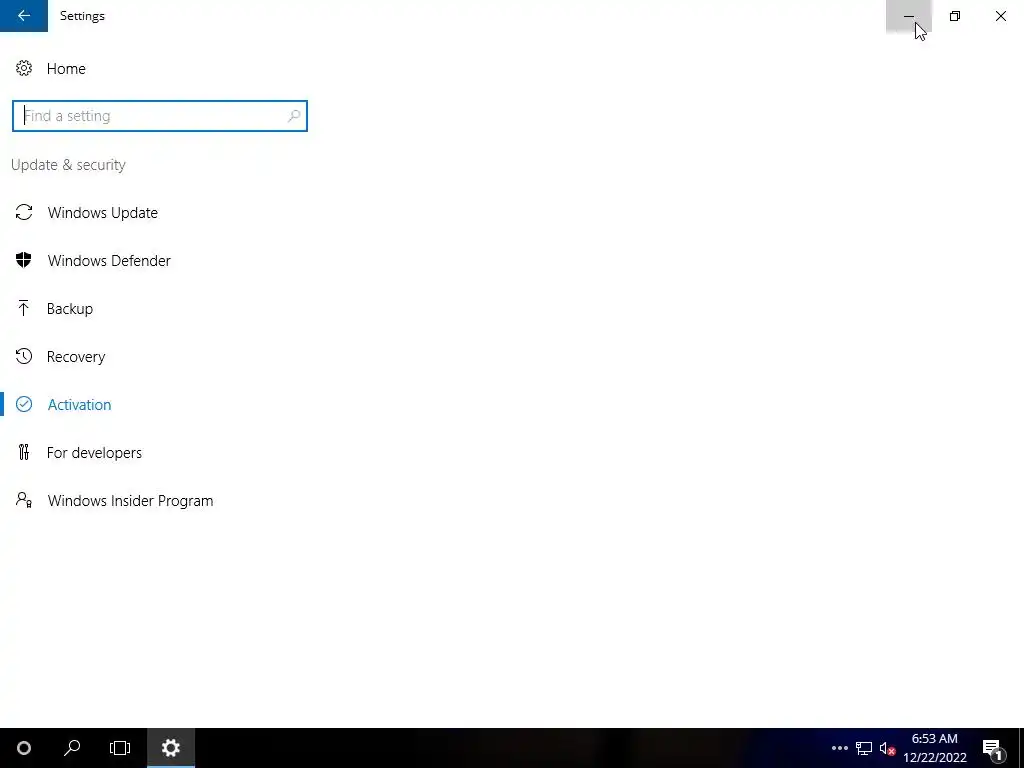Open the Recovery section
1024x768 pixels.
pos(76,357)
